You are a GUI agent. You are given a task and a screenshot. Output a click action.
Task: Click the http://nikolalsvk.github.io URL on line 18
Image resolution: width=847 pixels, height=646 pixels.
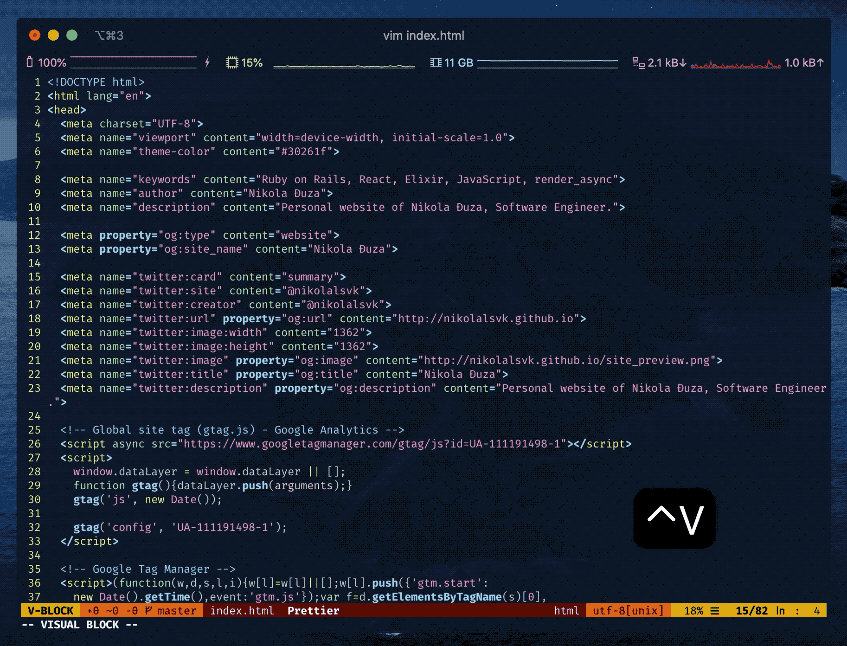(x=486, y=319)
